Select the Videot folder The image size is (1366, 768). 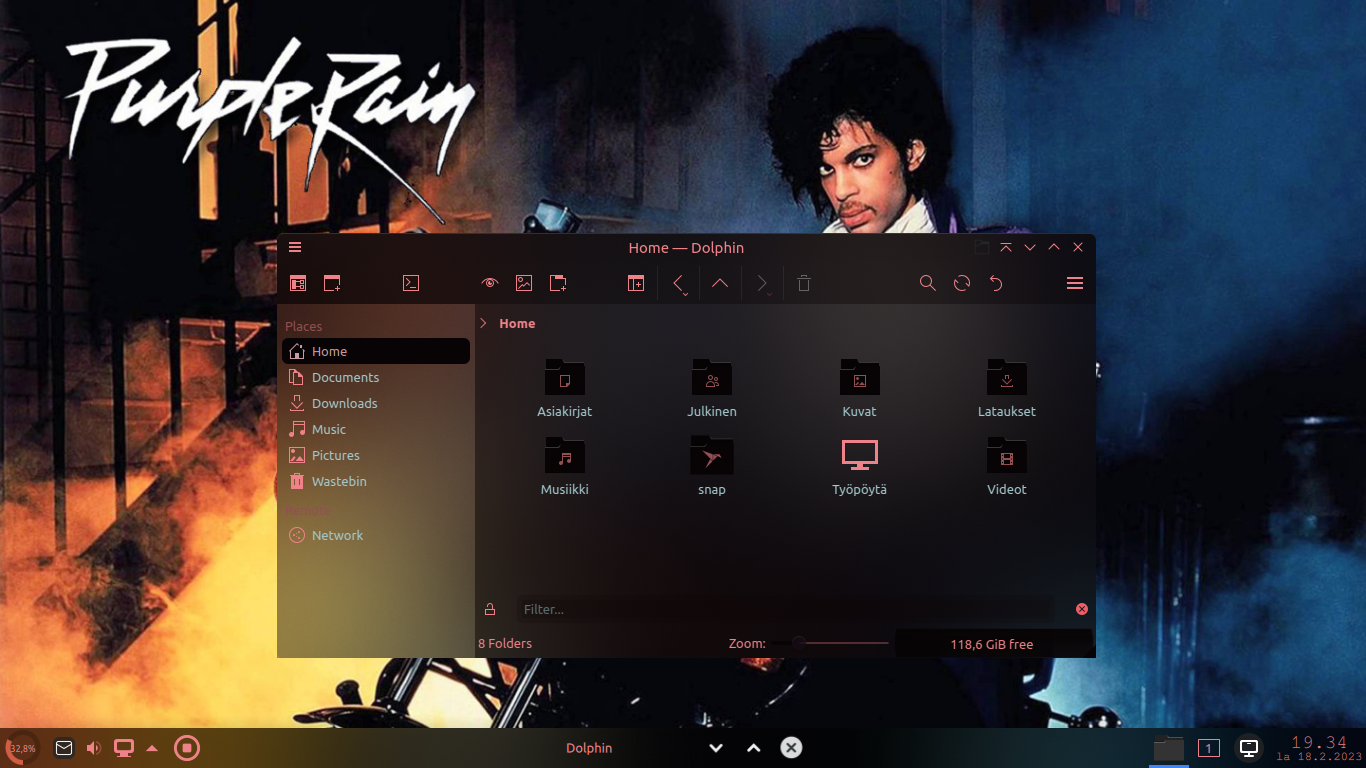click(x=1007, y=466)
